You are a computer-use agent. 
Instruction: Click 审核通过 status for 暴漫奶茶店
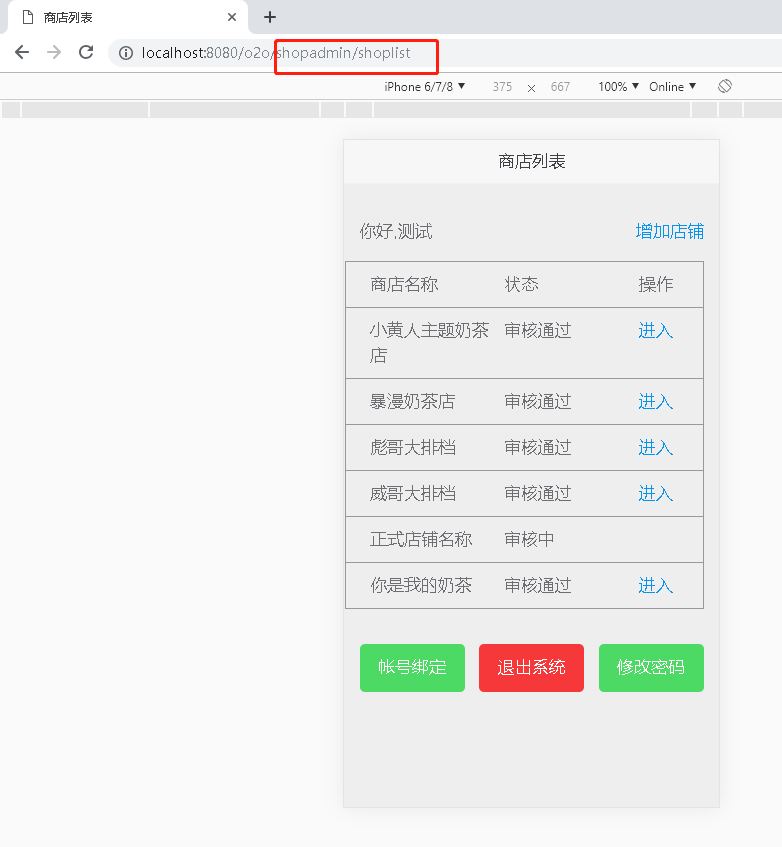pos(538,402)
